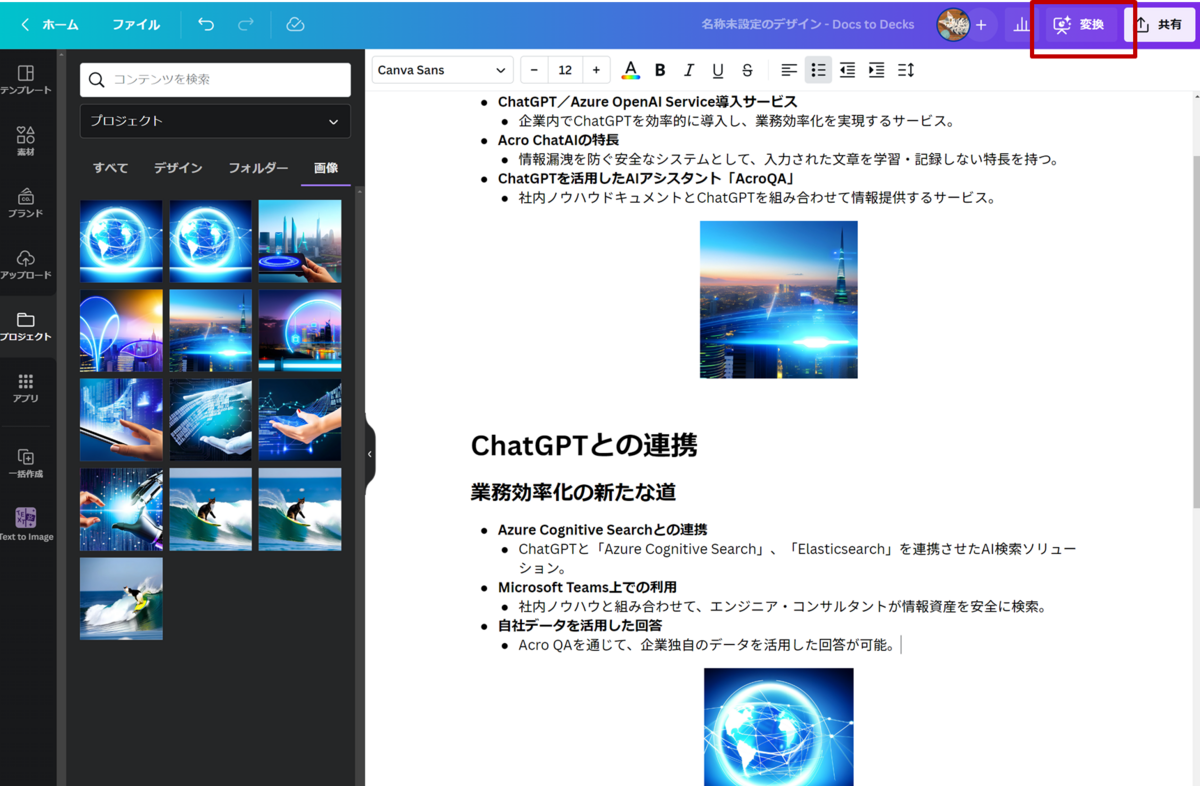Launch the Text to Image app
The height and width of the screenshot is (786, 1200).
[26, 524]
